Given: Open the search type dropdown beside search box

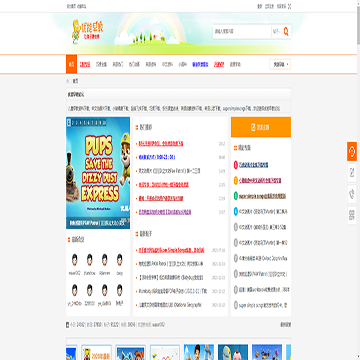Looking at the screenshot, I should pyautogui.click(x=276, y=32).
